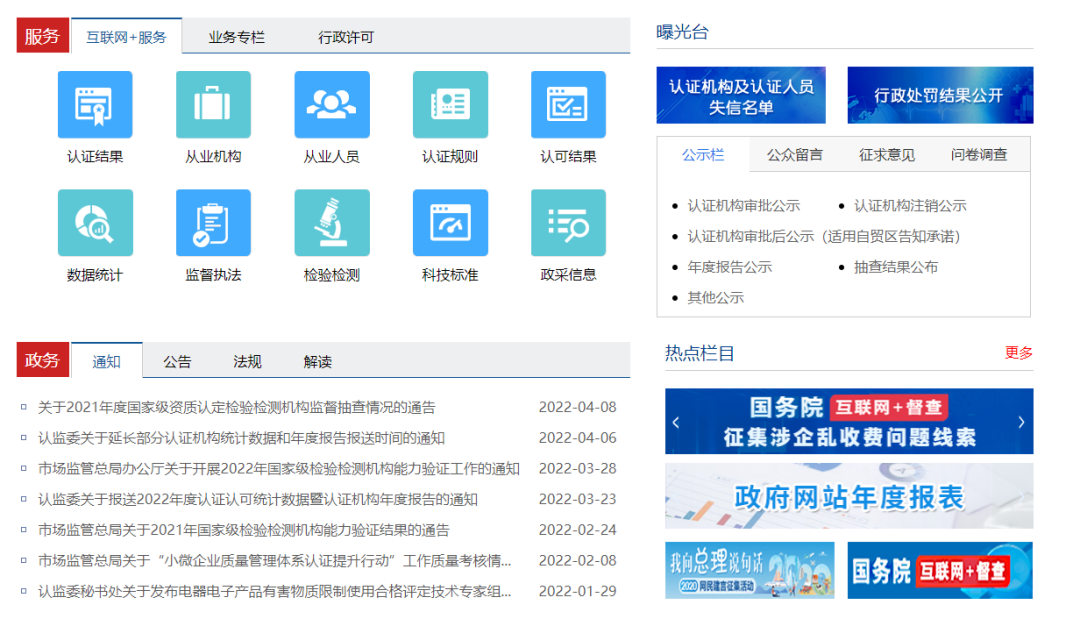Open the 监督执法 clipboard icon

click(213, 223)
